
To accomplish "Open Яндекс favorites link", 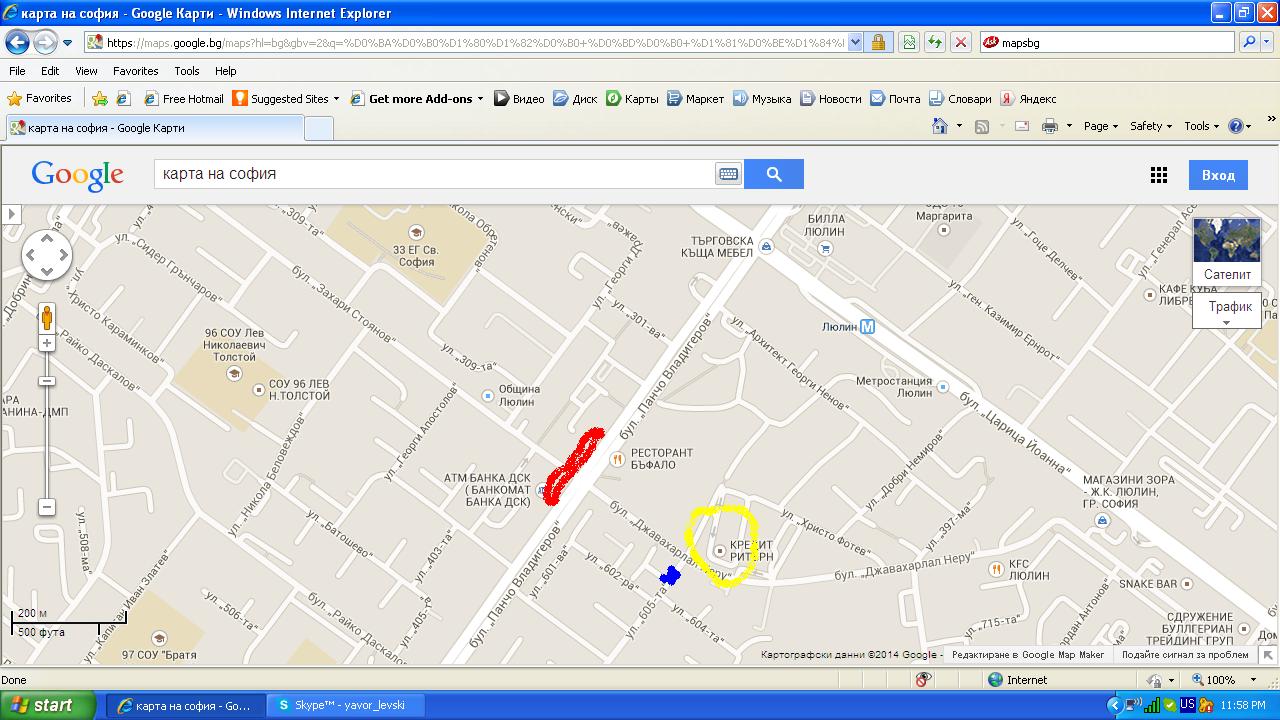I will click(1029, 98).
